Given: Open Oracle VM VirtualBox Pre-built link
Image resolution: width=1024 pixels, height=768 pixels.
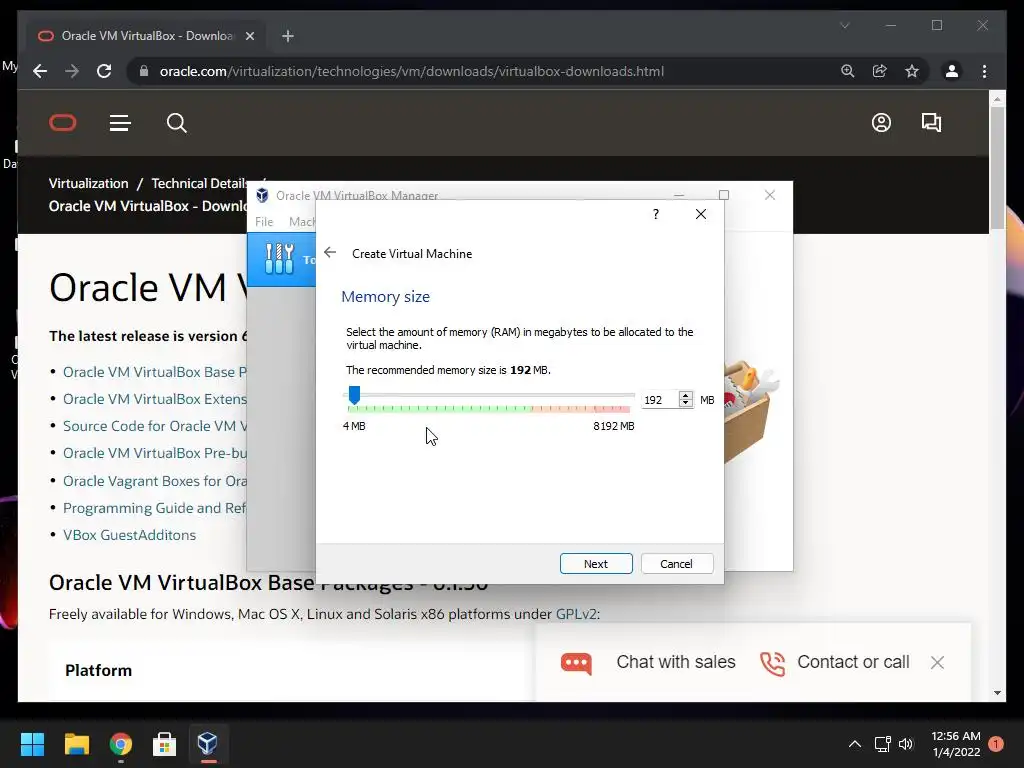Looking at the screenshot, I should pos(155,453).
